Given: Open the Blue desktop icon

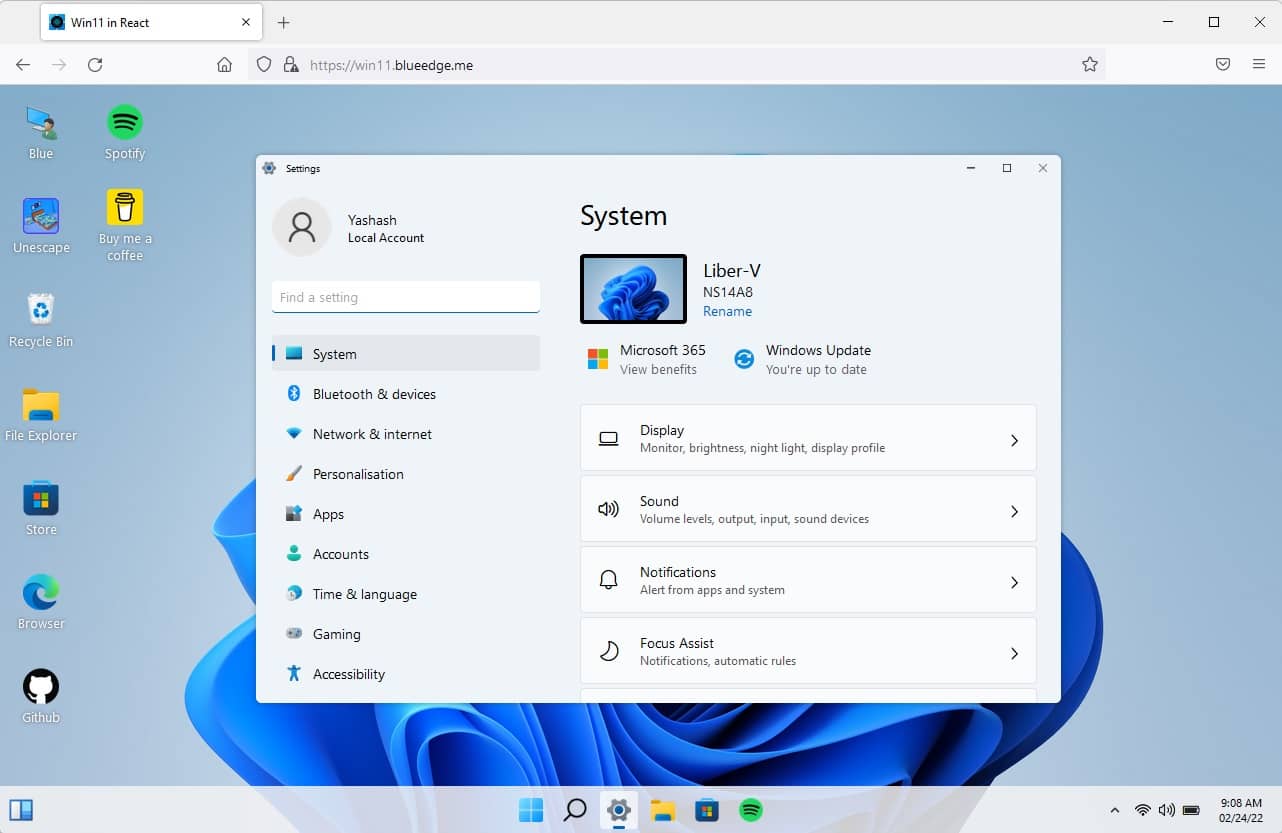Looking at the screenshot, I should point(41,132).
